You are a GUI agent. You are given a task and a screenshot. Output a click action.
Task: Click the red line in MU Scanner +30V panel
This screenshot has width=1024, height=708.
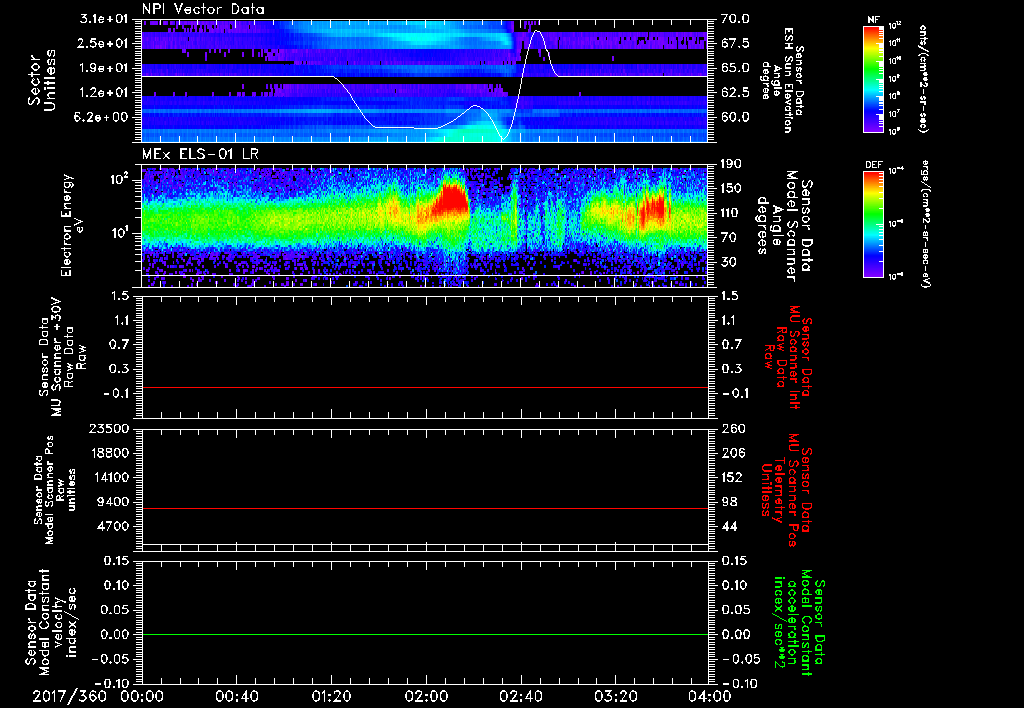pos(424,387)
